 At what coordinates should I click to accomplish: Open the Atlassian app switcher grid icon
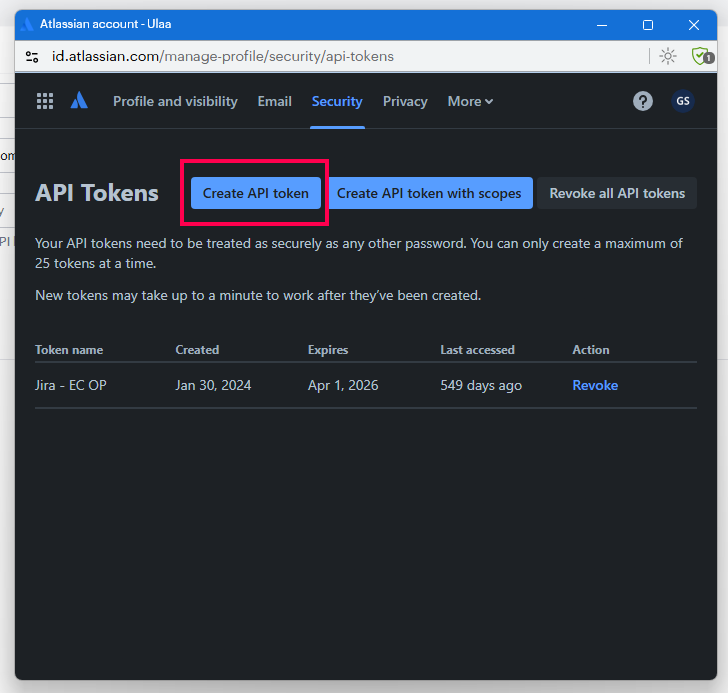coord(45,101)
